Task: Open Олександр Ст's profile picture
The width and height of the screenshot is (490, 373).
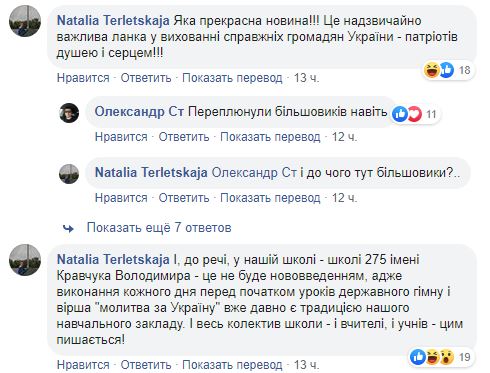Action: point(69,113)
